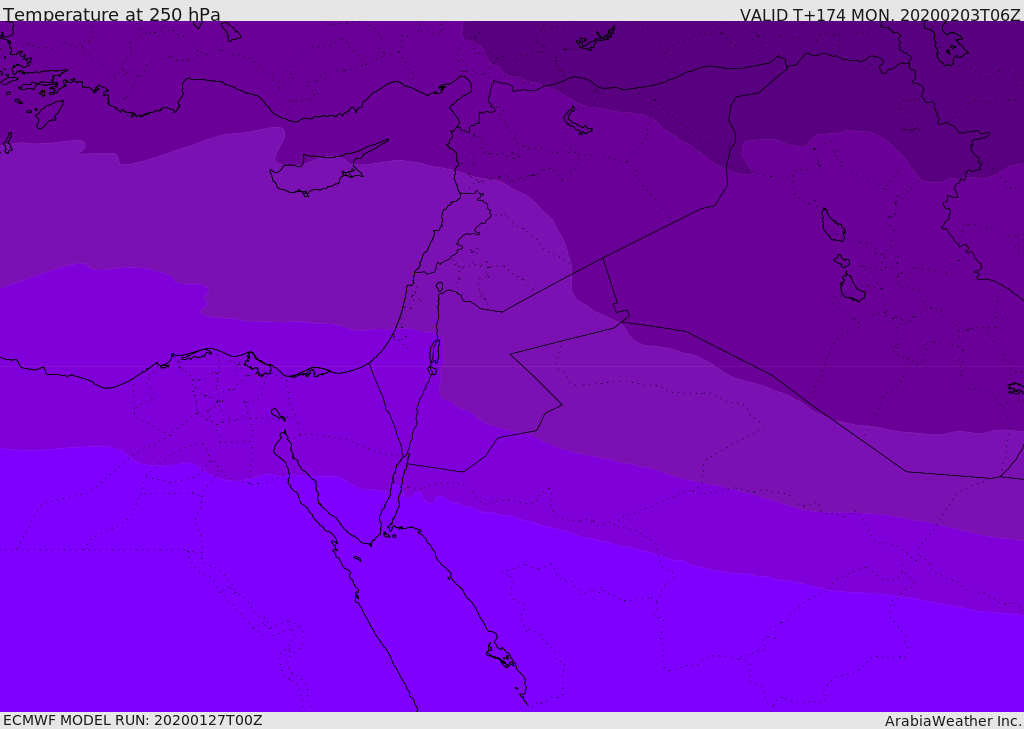Screen dimensions: 1024x729
Task: Click the Jordan–Iraq–Saudi border junction
Action: click(622, 322)
